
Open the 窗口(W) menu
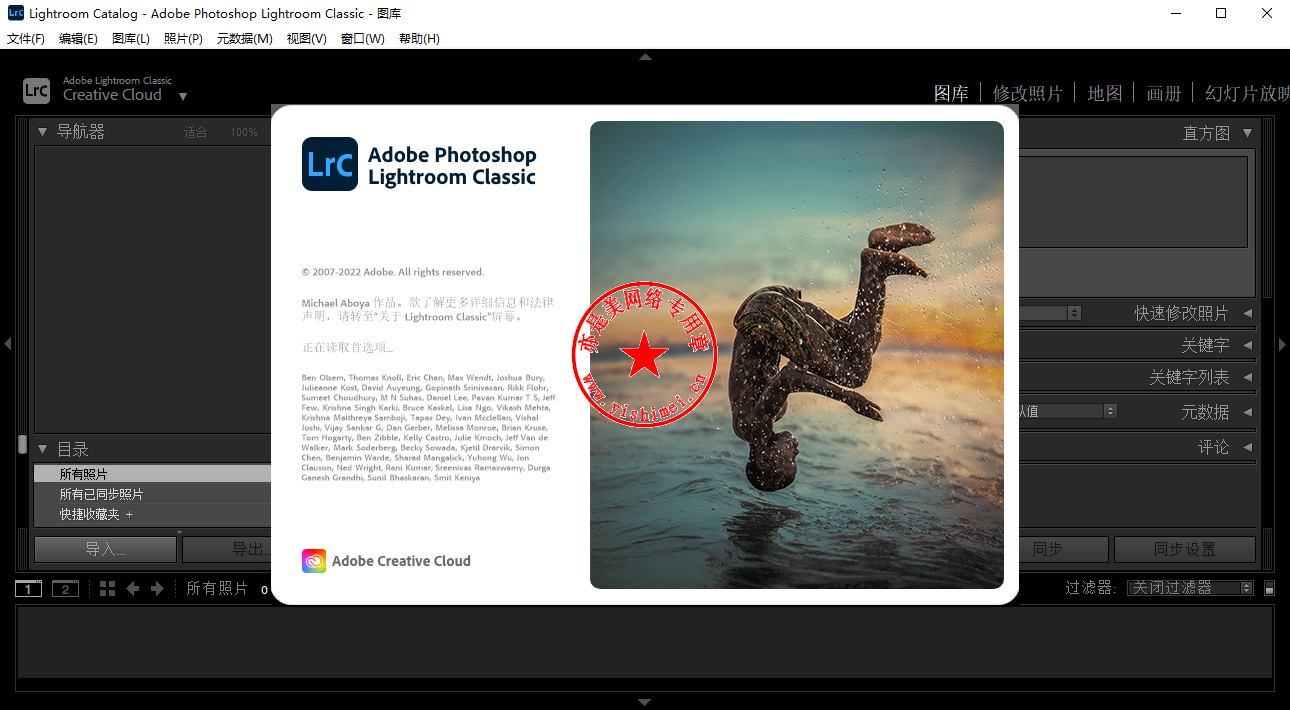(362, 39)
